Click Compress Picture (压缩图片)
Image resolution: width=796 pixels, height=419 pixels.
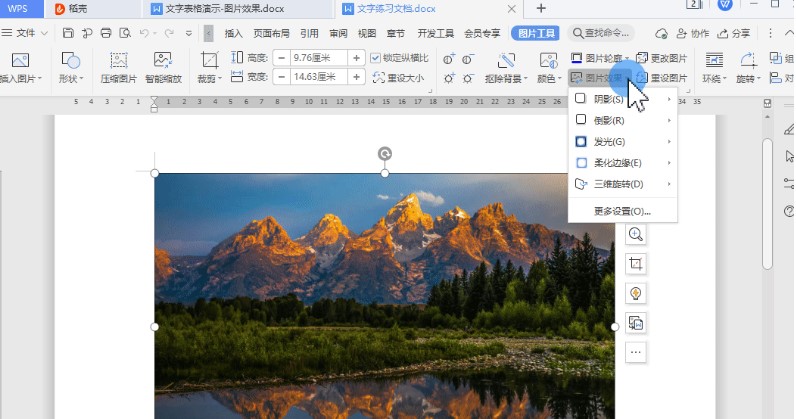pyautogui.click(x=118, y=67)
